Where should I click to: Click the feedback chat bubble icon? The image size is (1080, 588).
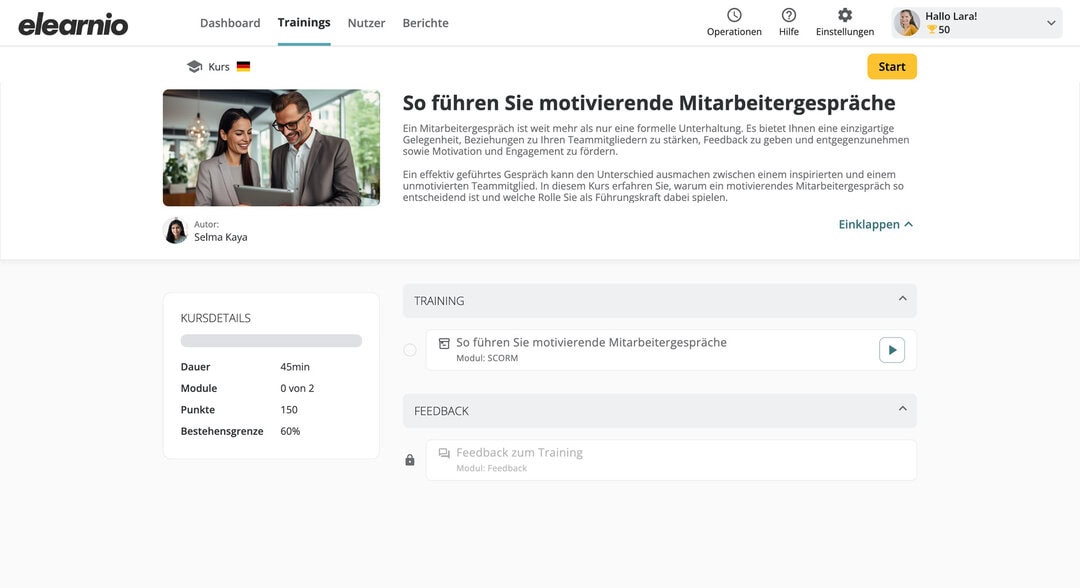coord(444,453)
